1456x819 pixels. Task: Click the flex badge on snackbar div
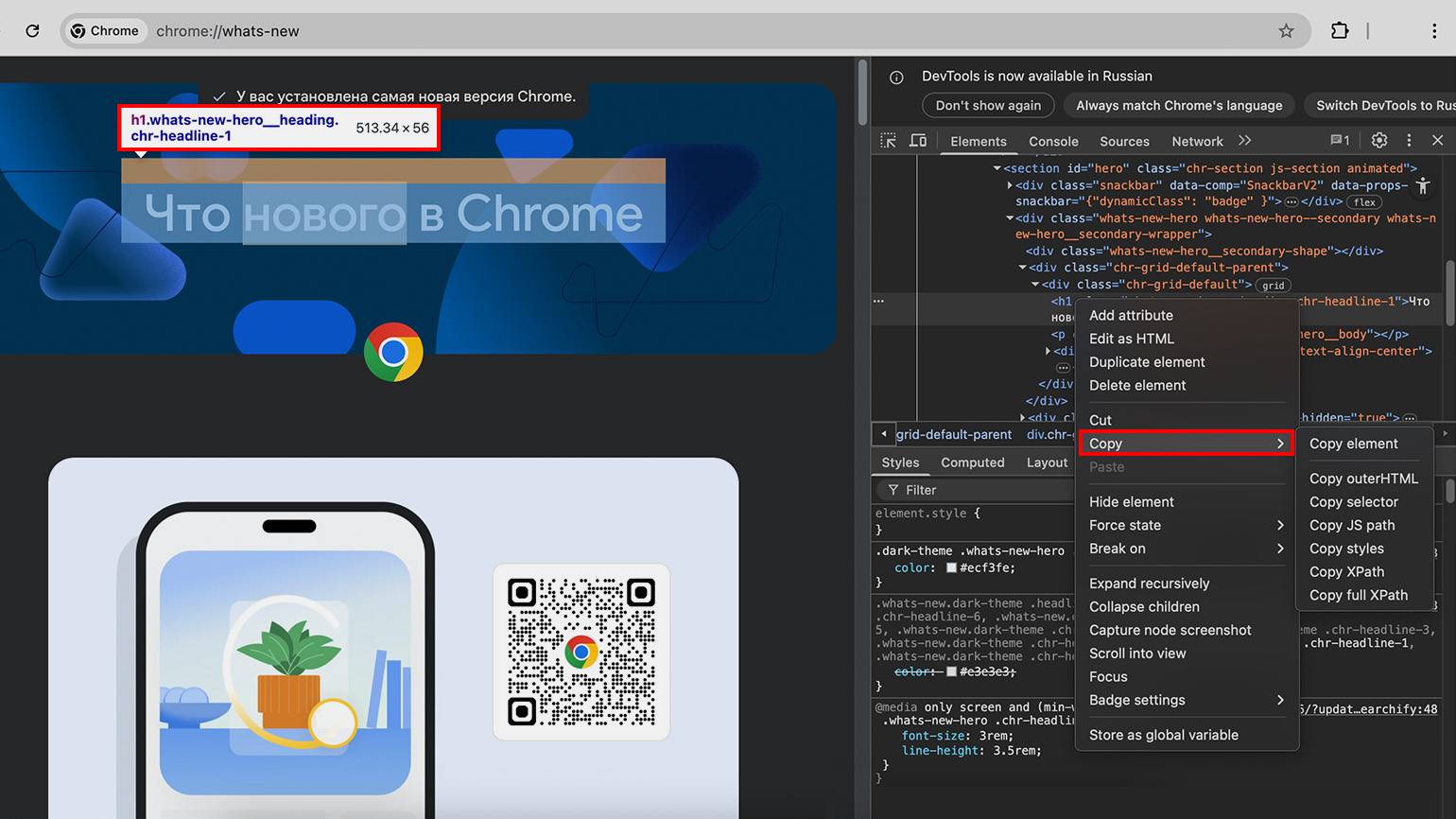pos(1364,202)
